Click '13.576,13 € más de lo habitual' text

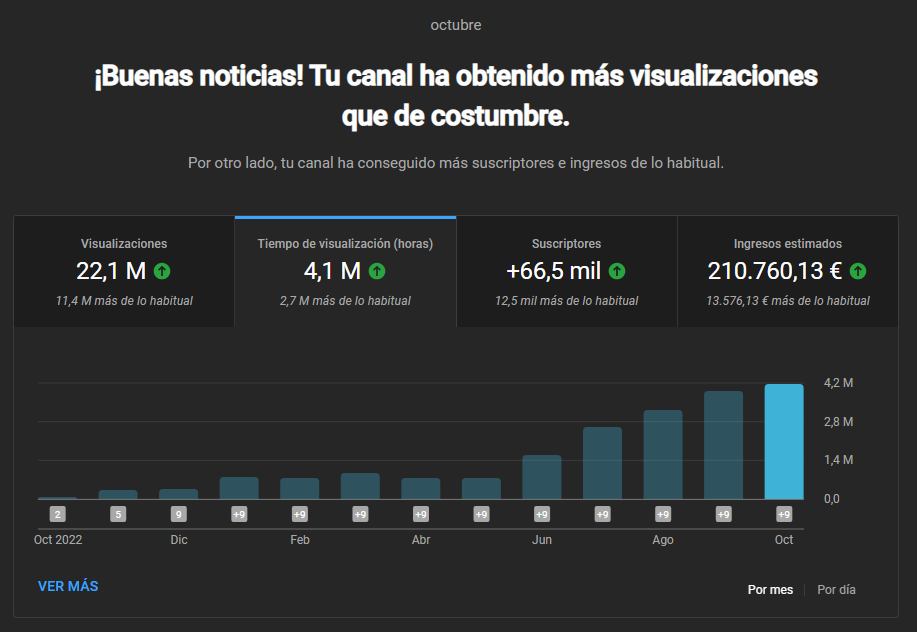click(788, 301)
